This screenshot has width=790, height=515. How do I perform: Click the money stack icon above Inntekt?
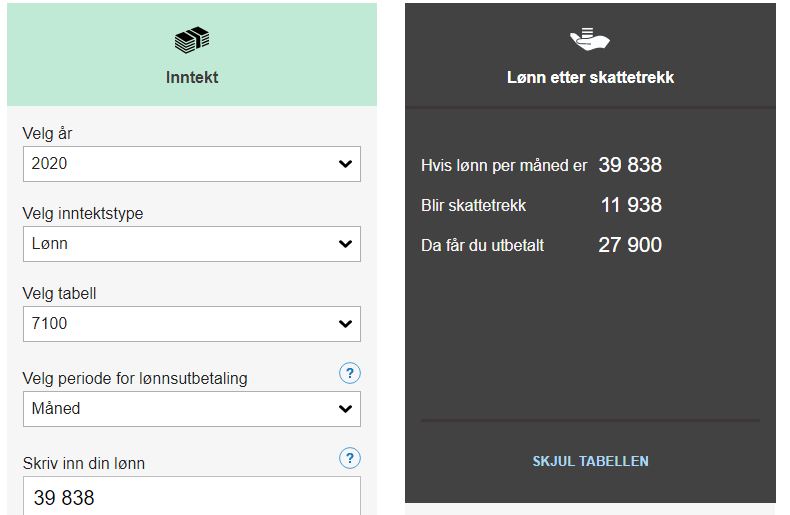click(192, 40)
